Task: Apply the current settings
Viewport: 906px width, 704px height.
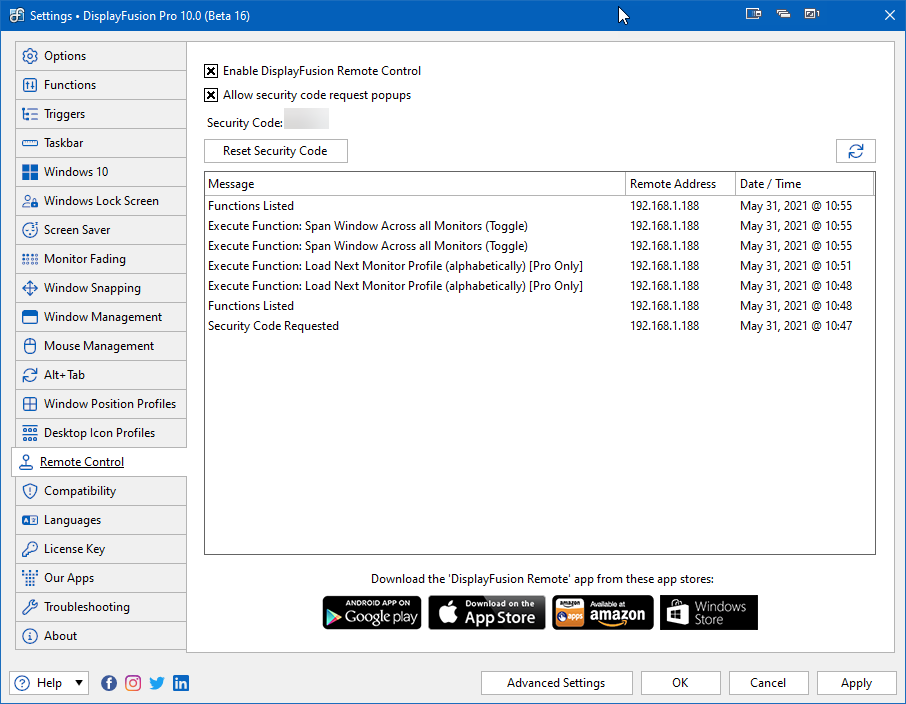Action: pos(856,683)
